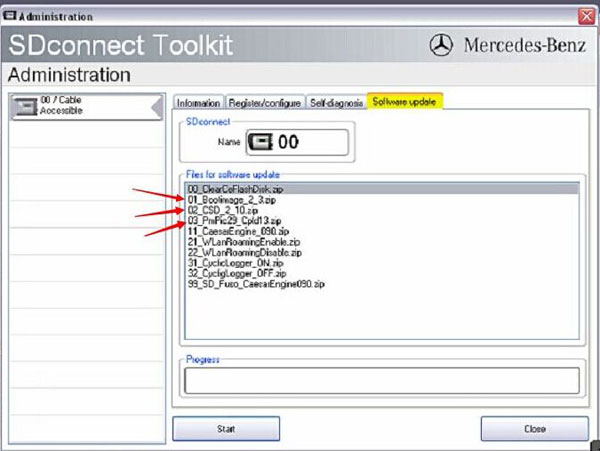Viewport: 600px width, 451px height.
Task: Select file 21_WLanRoamingEnable.zip
Action: 244,242
